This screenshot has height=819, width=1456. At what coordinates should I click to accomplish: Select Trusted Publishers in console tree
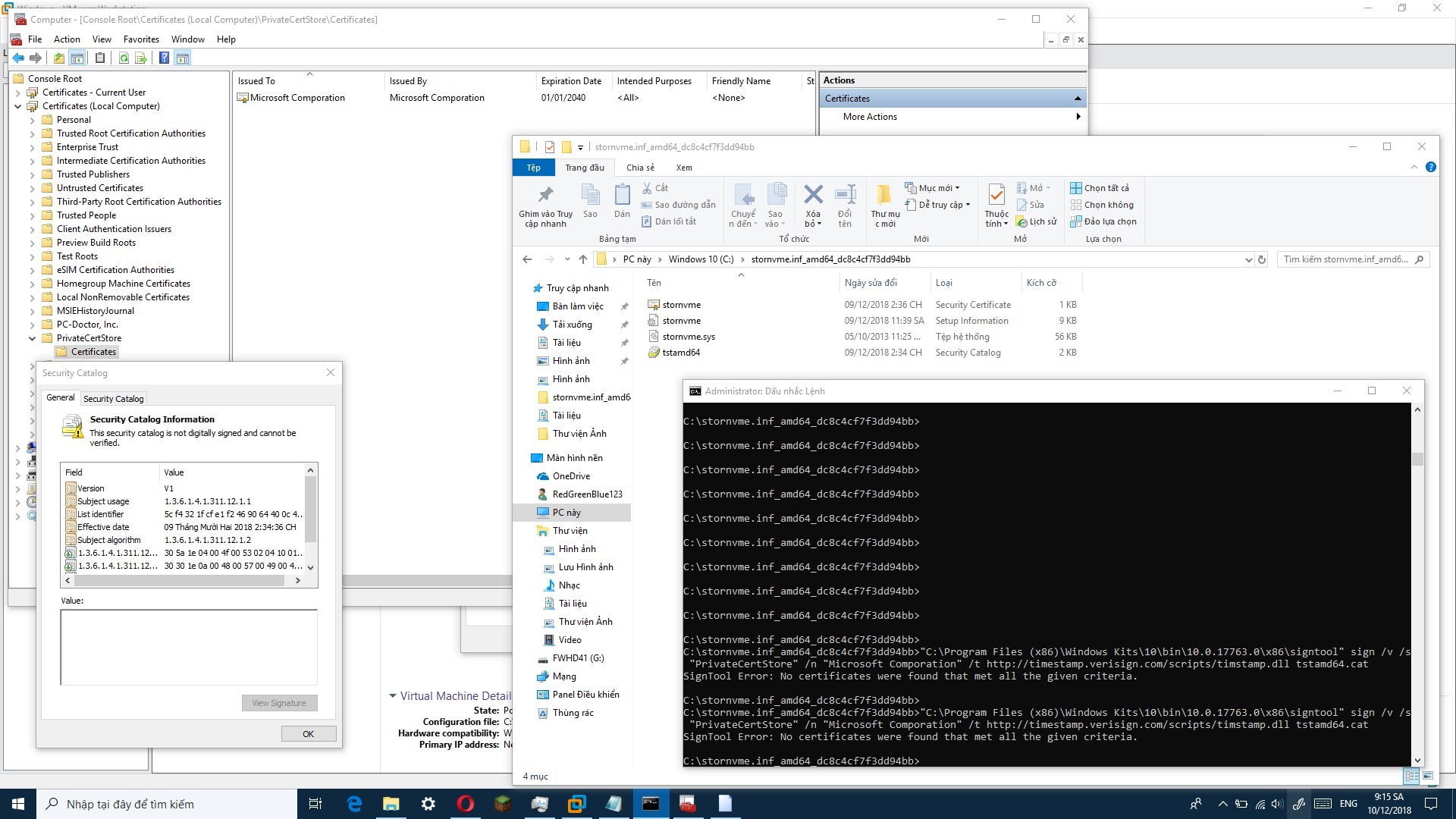pyautogui.click(x=93, y=174)
